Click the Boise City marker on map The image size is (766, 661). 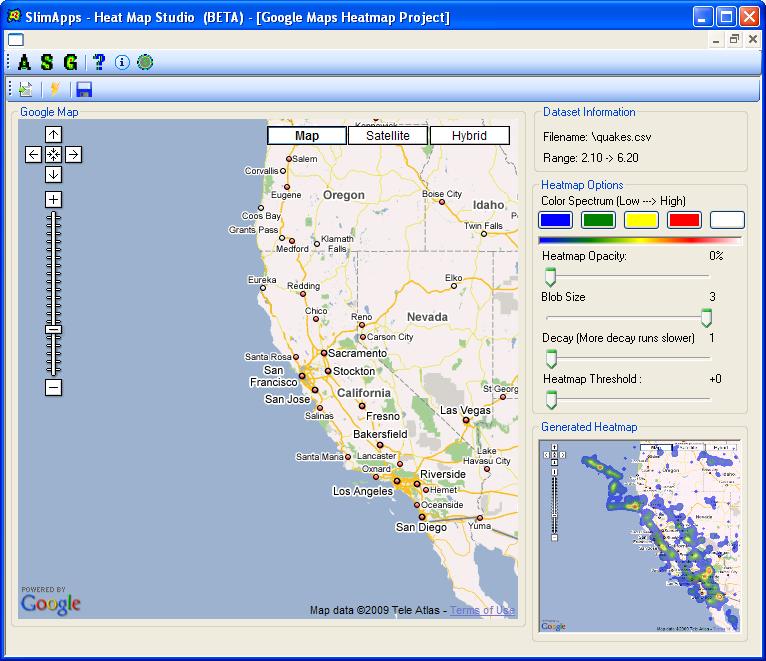pos(442,202)
